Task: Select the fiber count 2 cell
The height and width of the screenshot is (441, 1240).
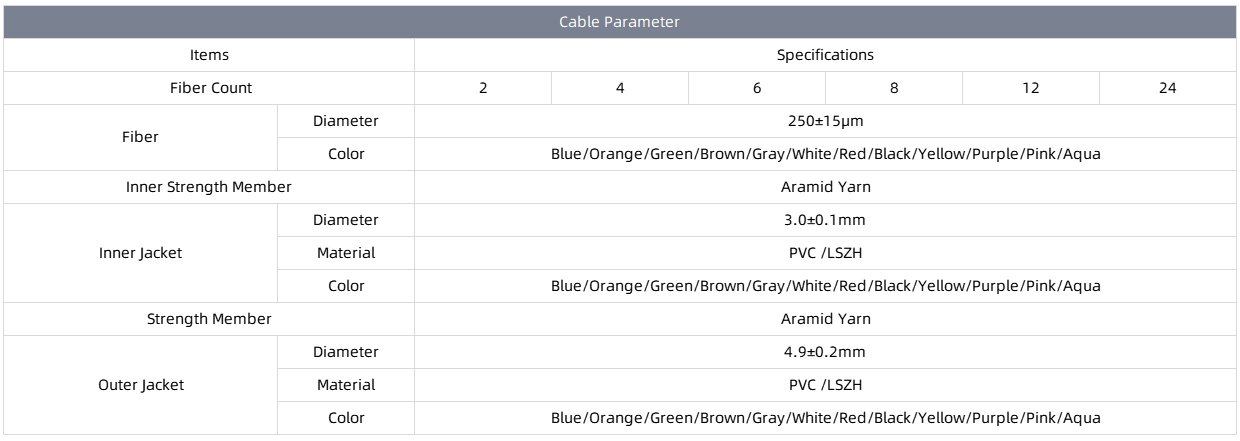Action: click(x=483, y=88)
